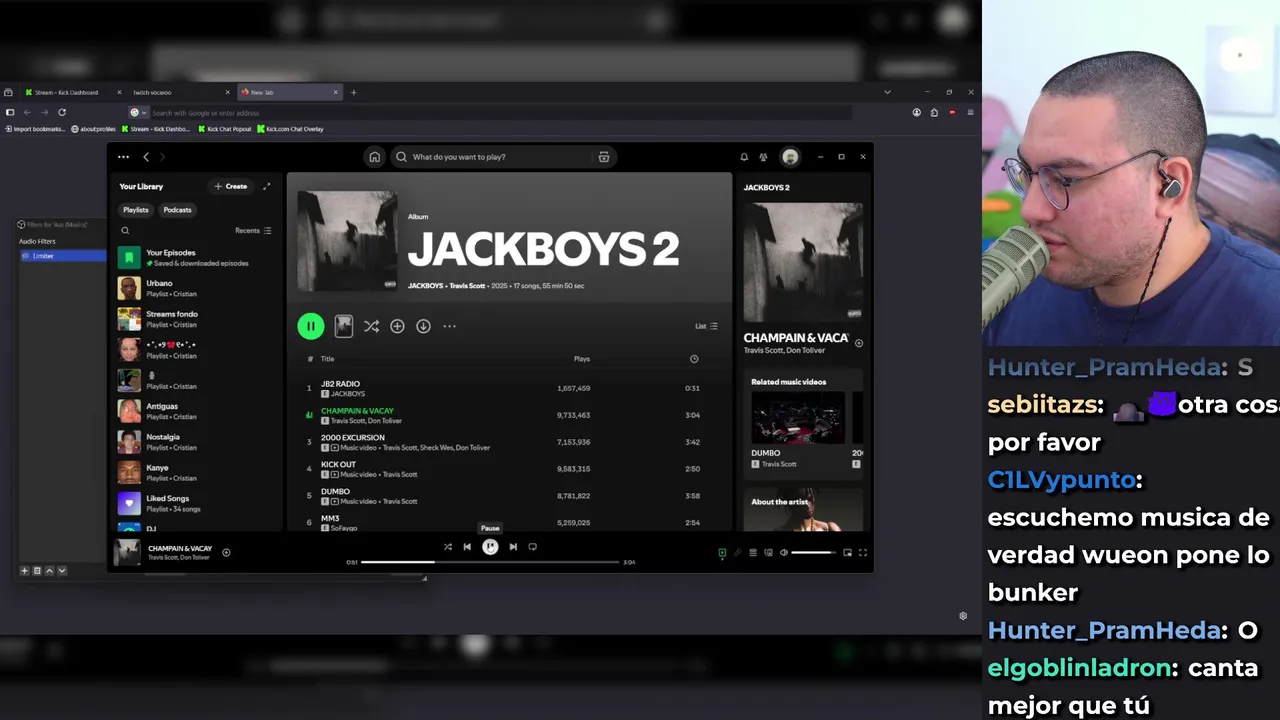Open Spotify's three-dot main menu
Screen dimensions: 1280x720
click(x=123, y=157)
